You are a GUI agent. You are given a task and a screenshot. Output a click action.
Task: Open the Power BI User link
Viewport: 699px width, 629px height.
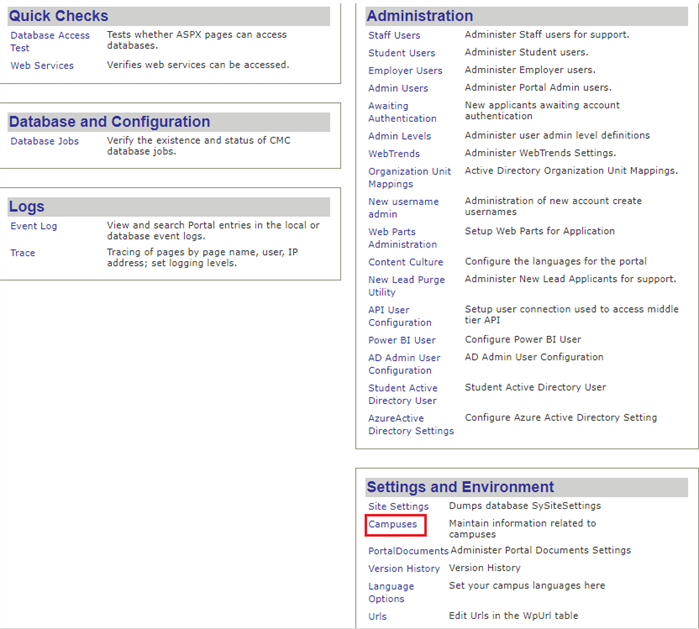tap(401, 341)
